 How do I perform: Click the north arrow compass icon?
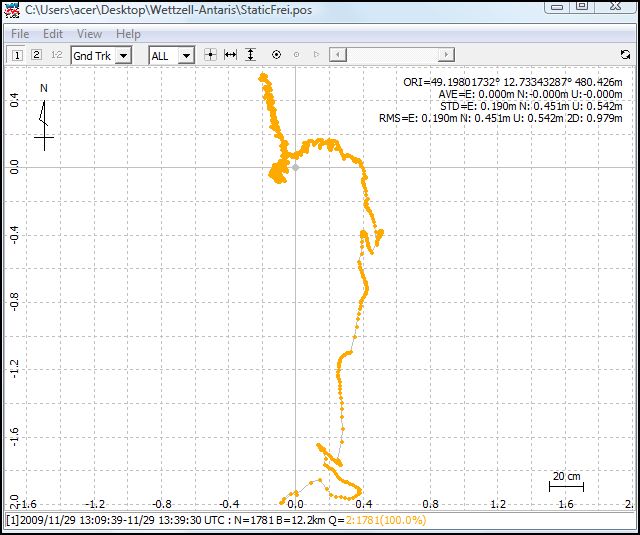[43, 118]
